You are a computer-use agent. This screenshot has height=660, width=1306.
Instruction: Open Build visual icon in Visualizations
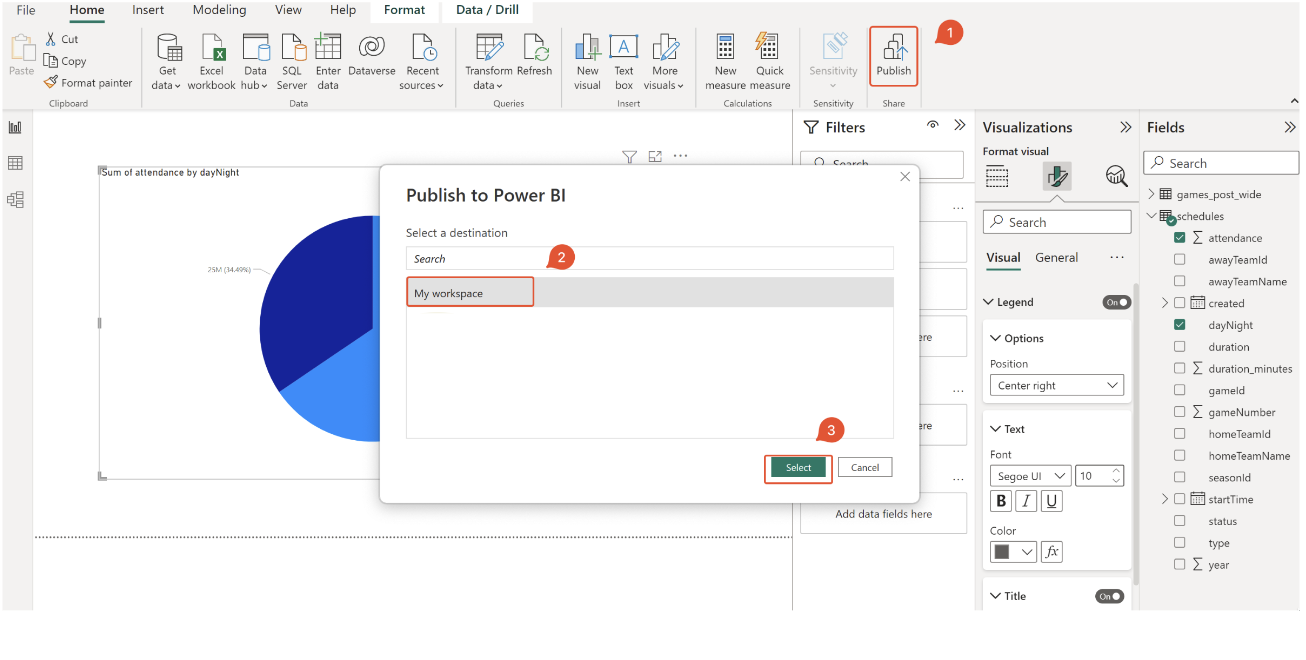click(997, 176)
